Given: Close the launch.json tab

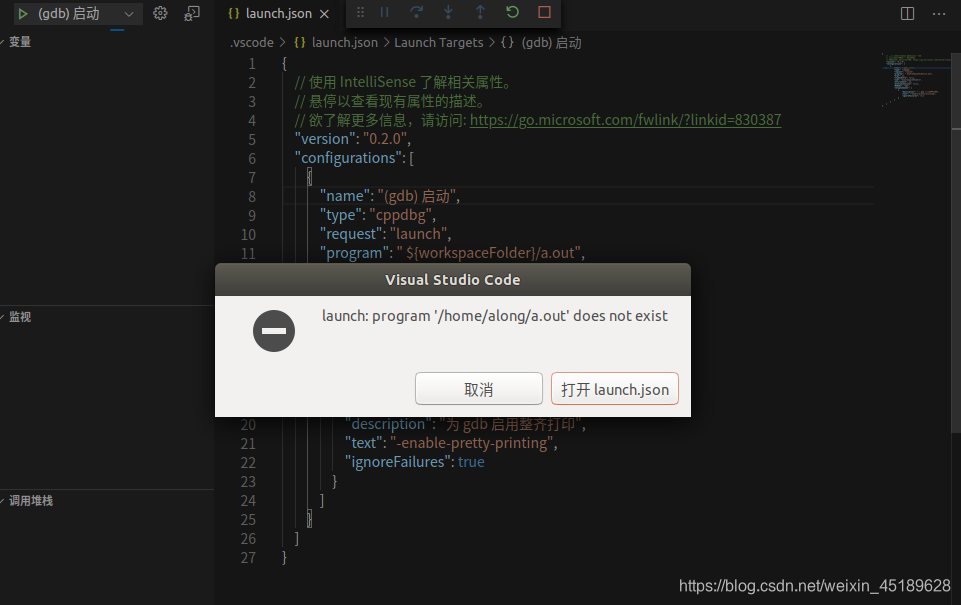Looking at the screenshot, I should point(324,13).
